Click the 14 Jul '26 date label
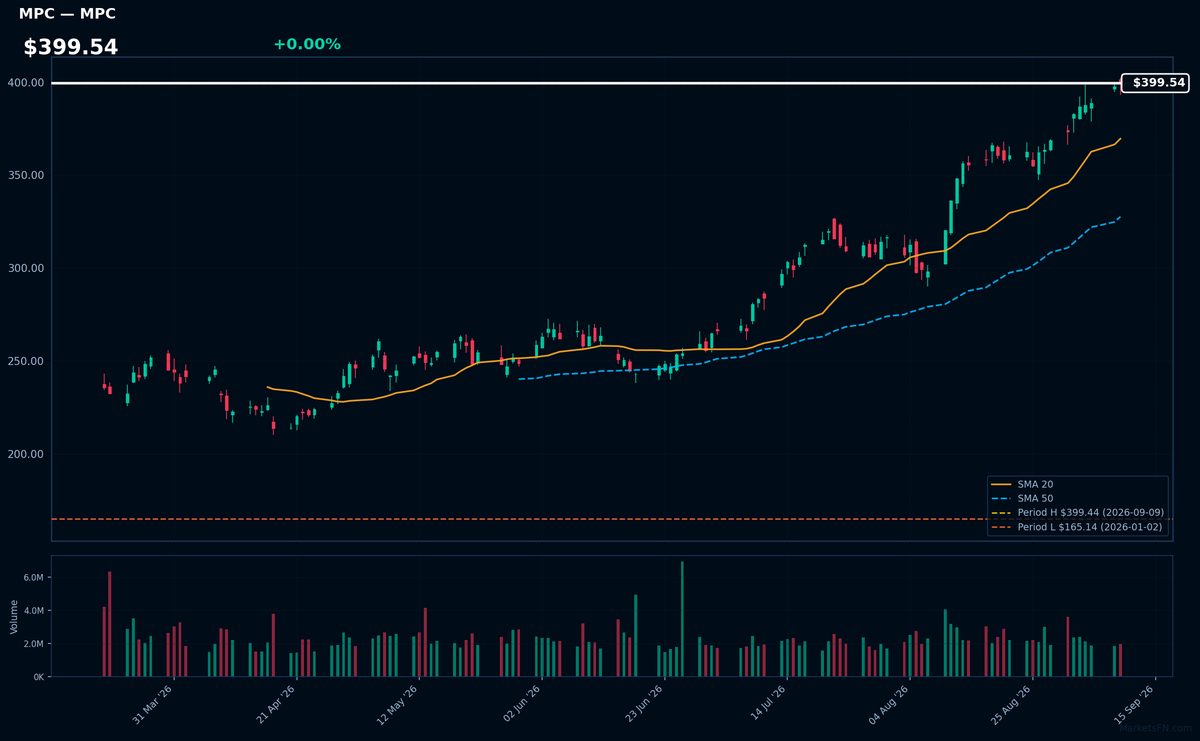The width and height of the screenshot is (1200, 741). point(766,703)
